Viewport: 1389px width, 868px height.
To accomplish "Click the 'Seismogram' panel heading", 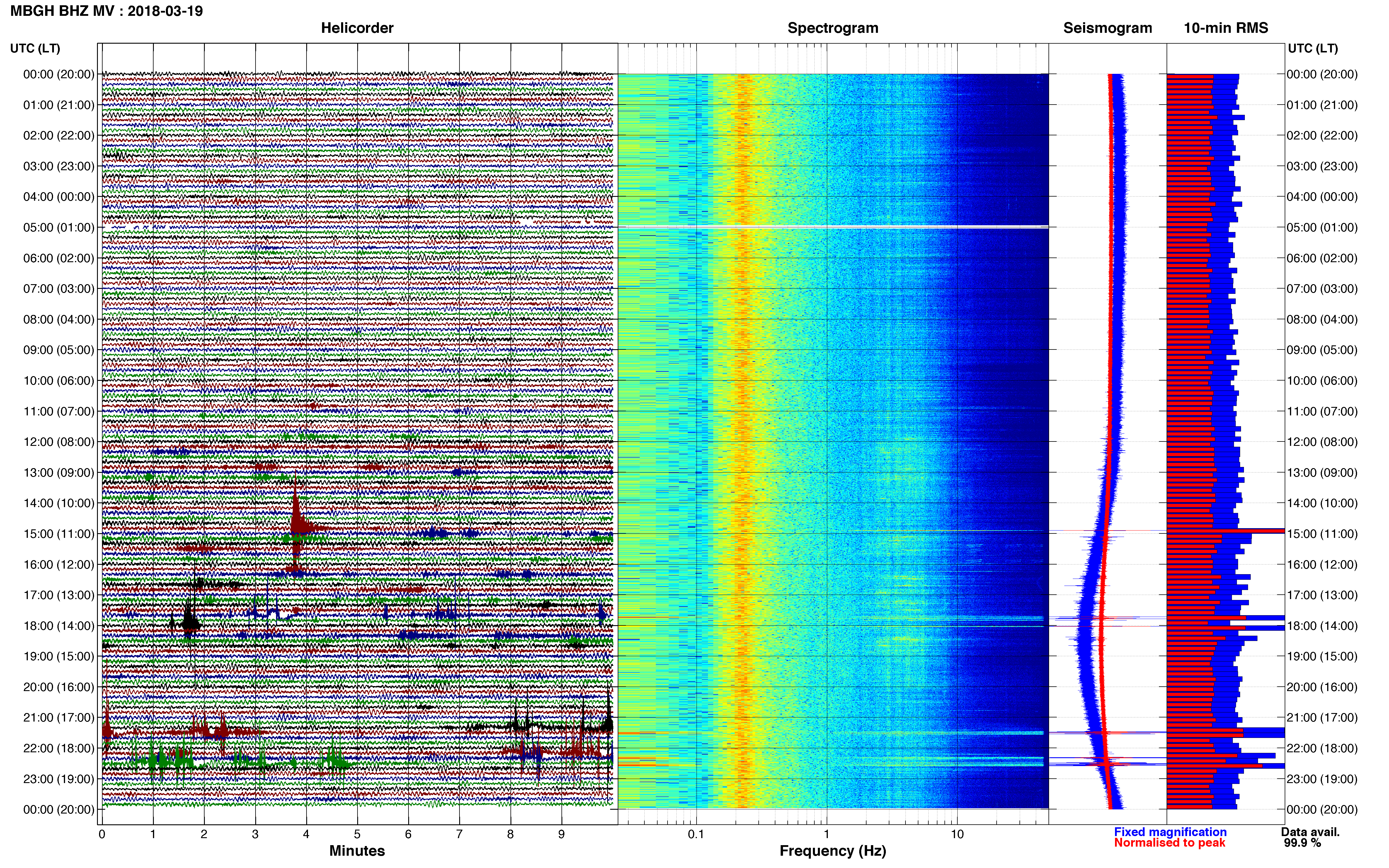I will tap(1108, 28).
